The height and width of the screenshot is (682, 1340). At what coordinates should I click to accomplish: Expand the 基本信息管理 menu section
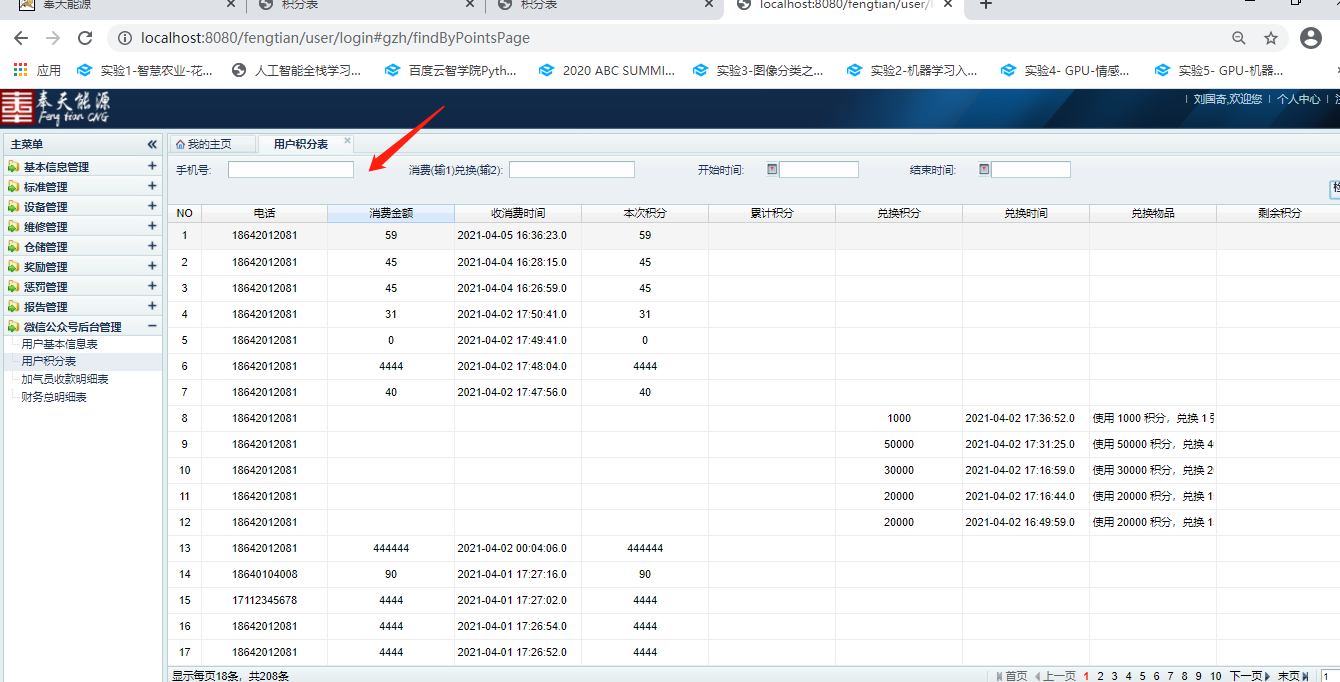pyautogui.click(x=152, y=167)
